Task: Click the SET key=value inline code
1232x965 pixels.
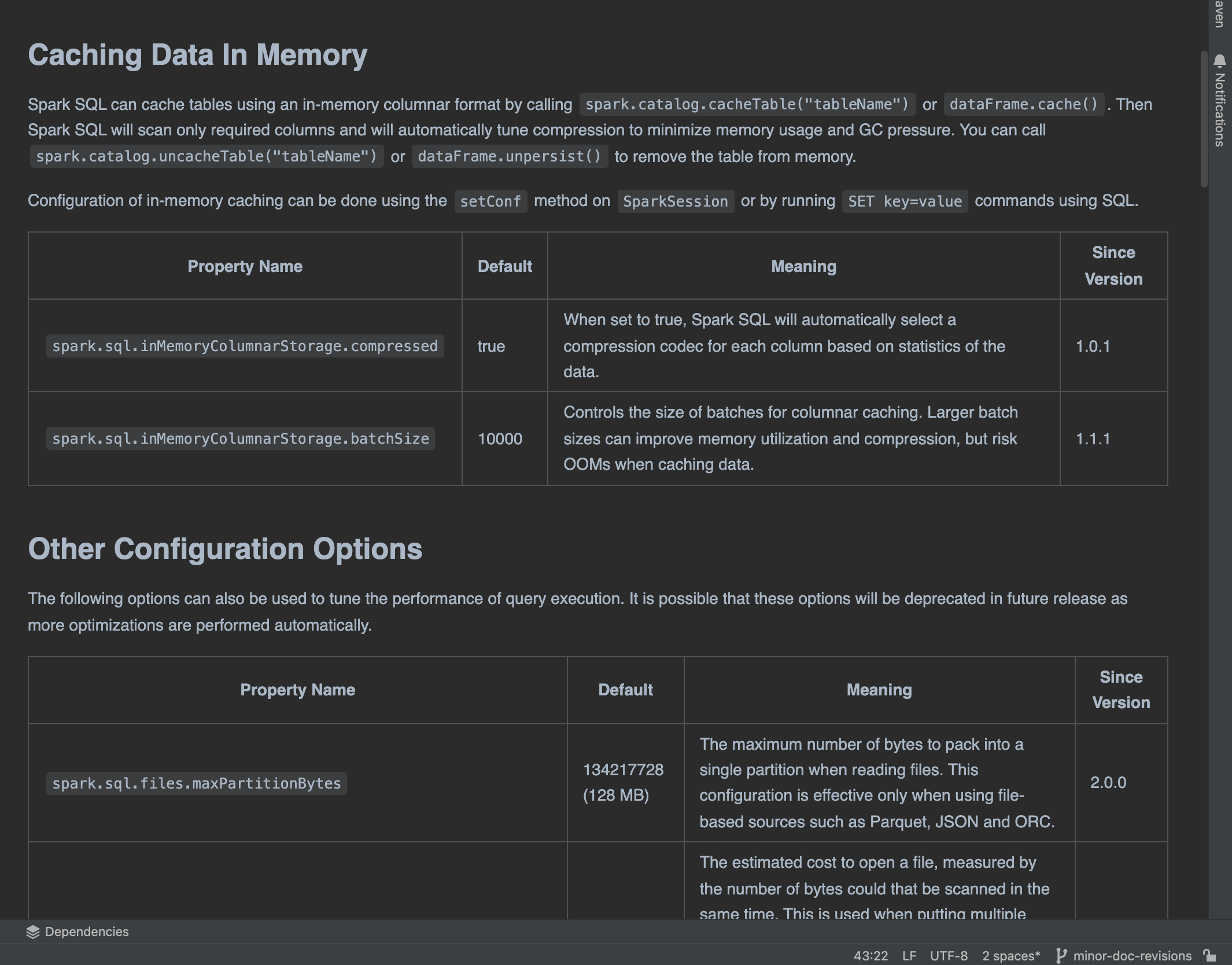Action: (905, 201)
